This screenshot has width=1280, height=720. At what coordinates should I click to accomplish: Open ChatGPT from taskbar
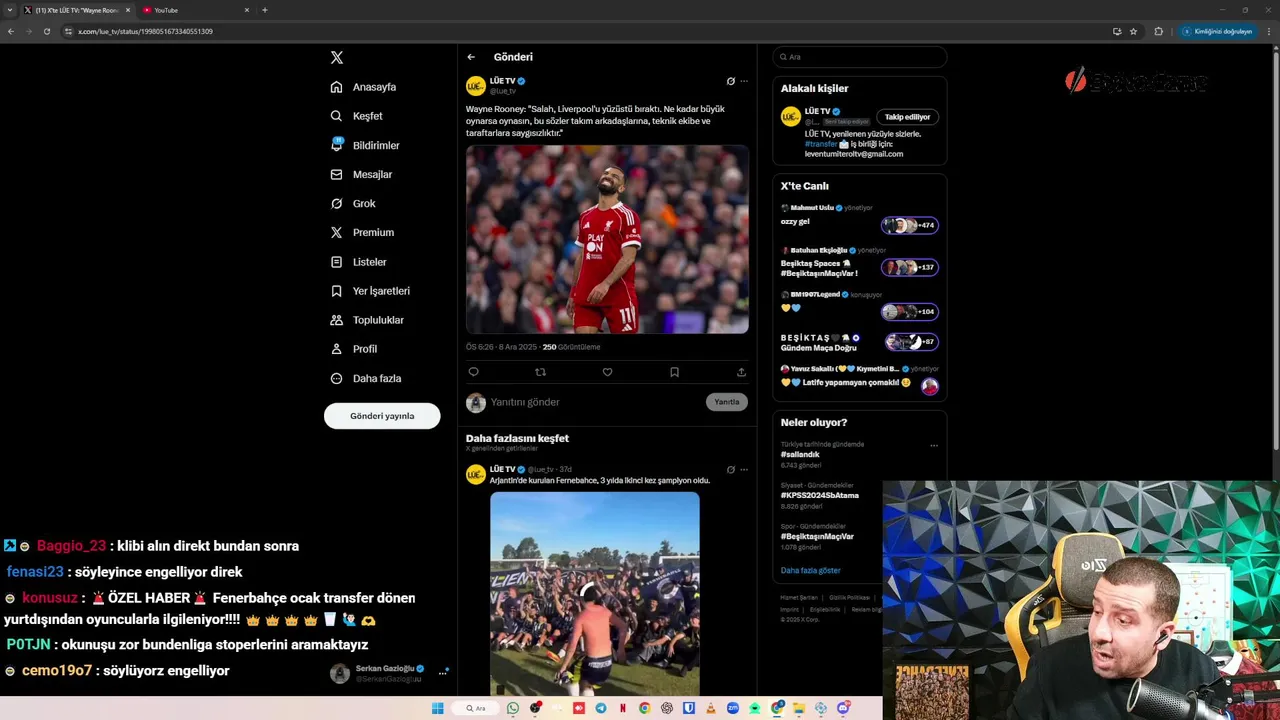(x=667, y=709)
